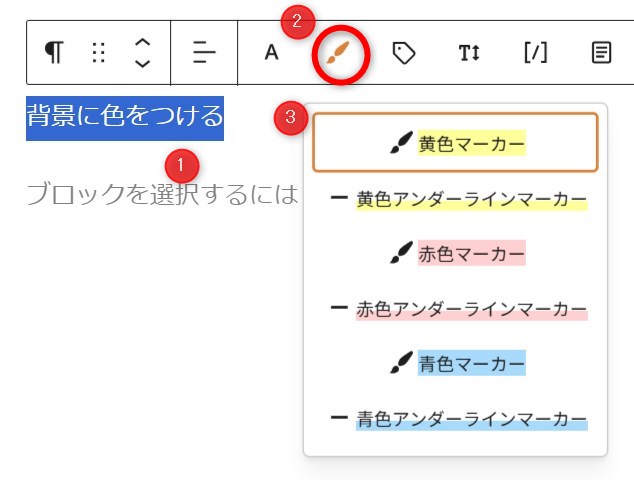Click the shortcode bracket icon
Viewport: 634px width, 480px height.
536,53
